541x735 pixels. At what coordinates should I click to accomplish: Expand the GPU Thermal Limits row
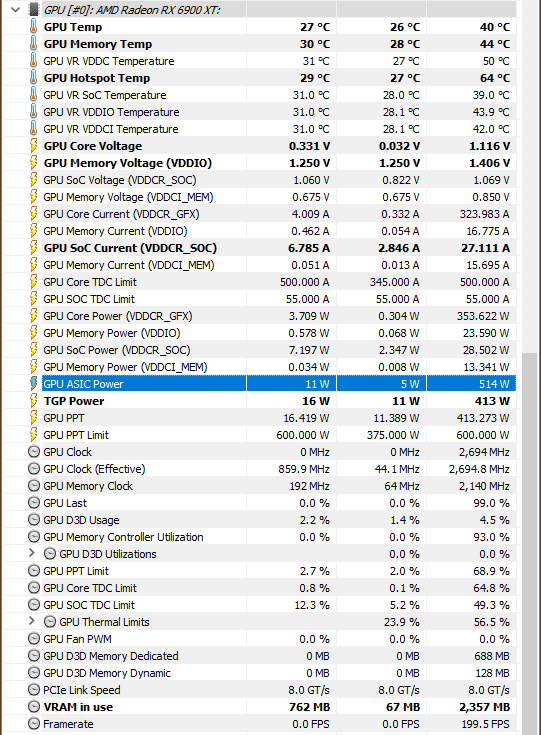point(32,622)
